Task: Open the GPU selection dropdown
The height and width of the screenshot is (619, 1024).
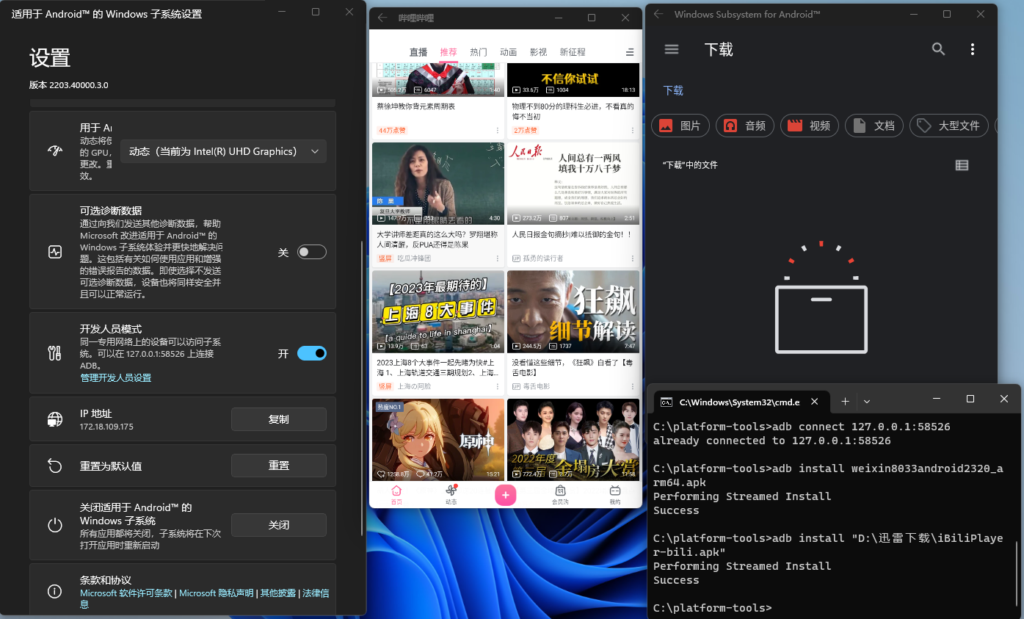Action: click(223, 151)
